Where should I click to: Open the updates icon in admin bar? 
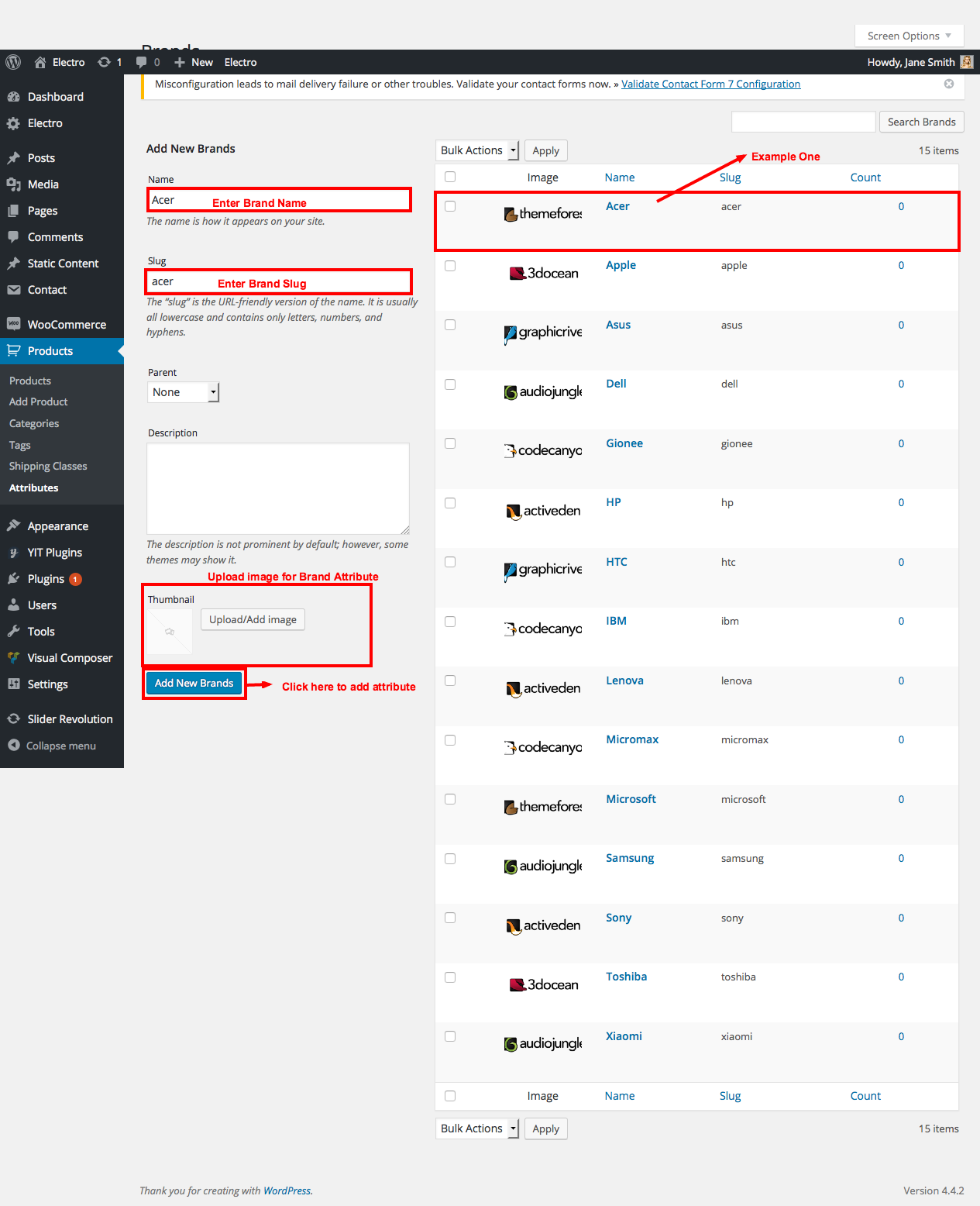pyautogui.click(x=104, y=62)
